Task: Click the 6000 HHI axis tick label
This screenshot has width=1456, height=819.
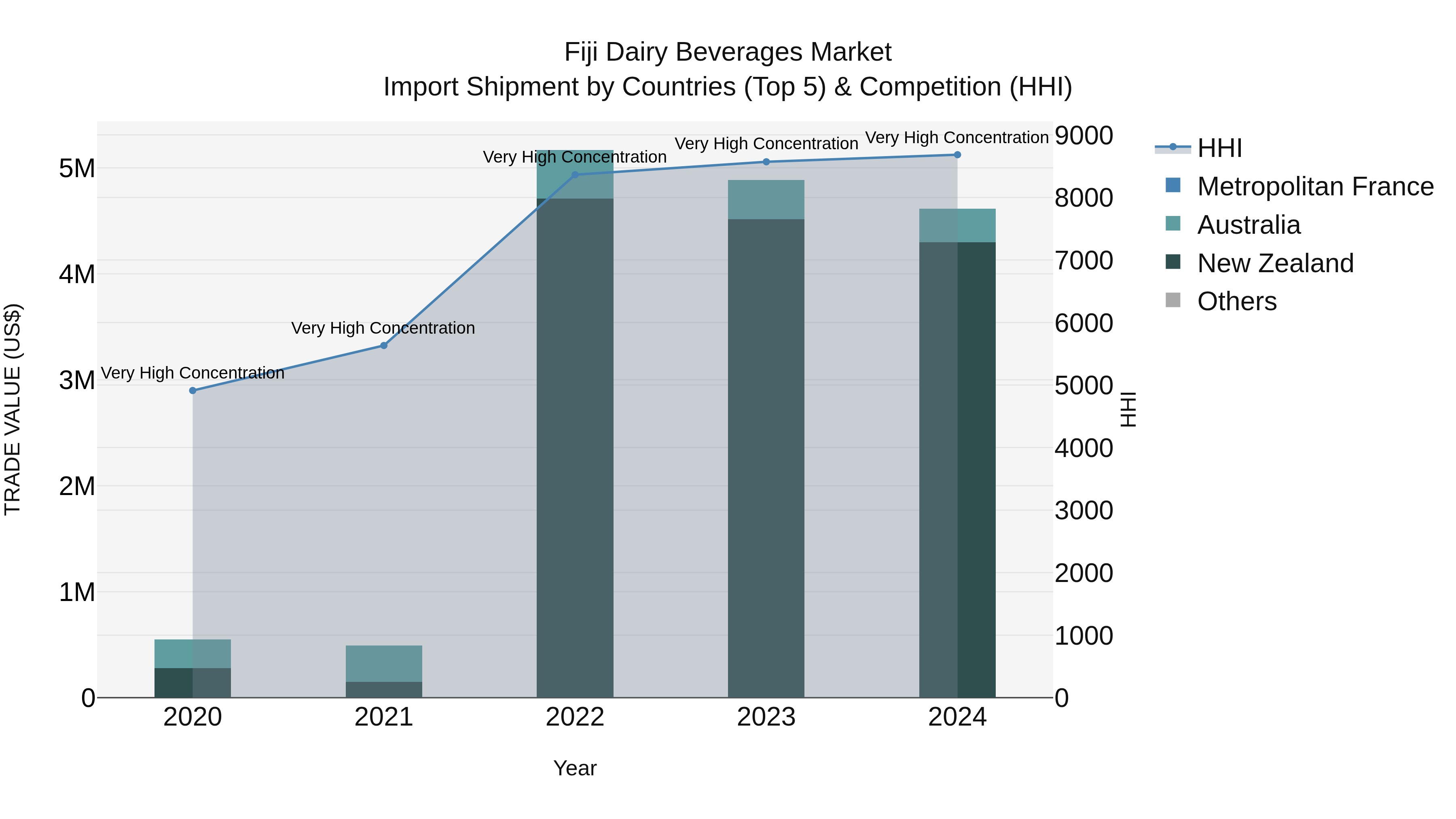Action: [1084, 323]
